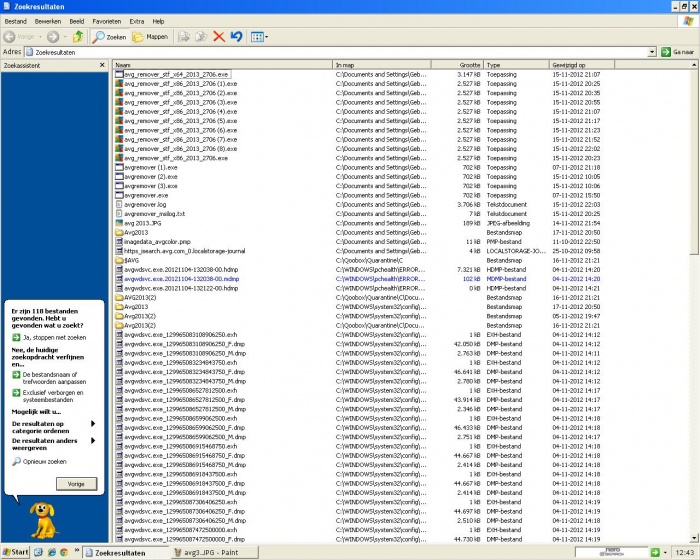Open the Favorieten menu
Viewport: 700px width, 560px height.
[107, 20]
